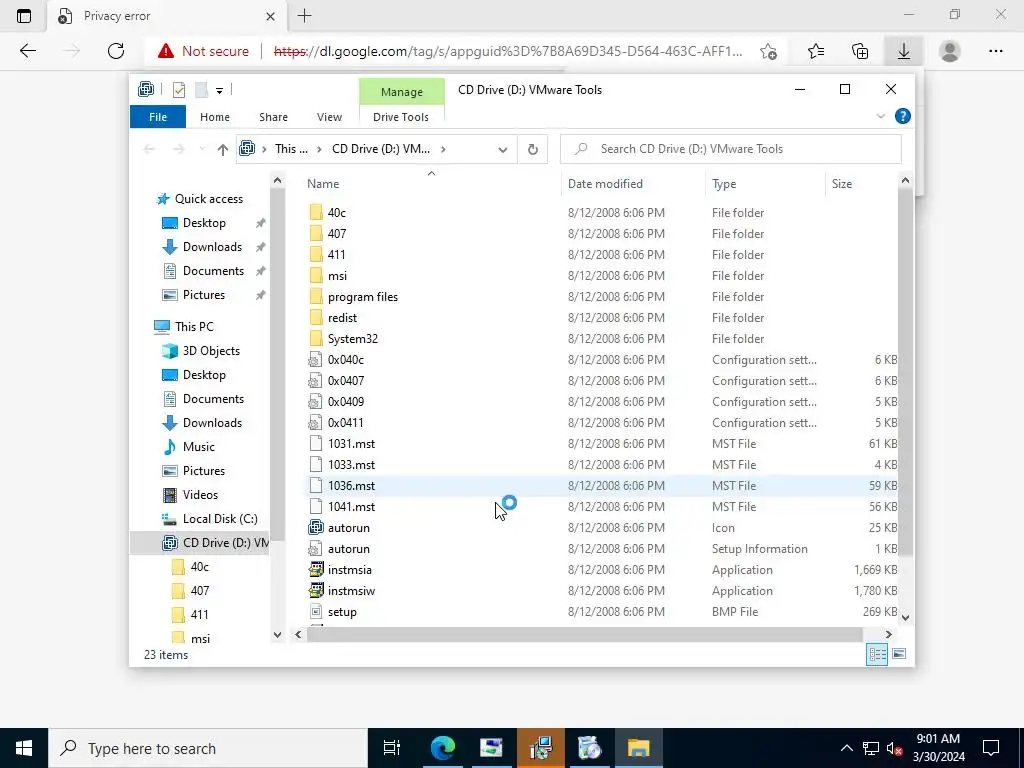Viewport: 1024px width, 768px height.
Task: Select the instmsiw application icon
Action: coord(315,590)
